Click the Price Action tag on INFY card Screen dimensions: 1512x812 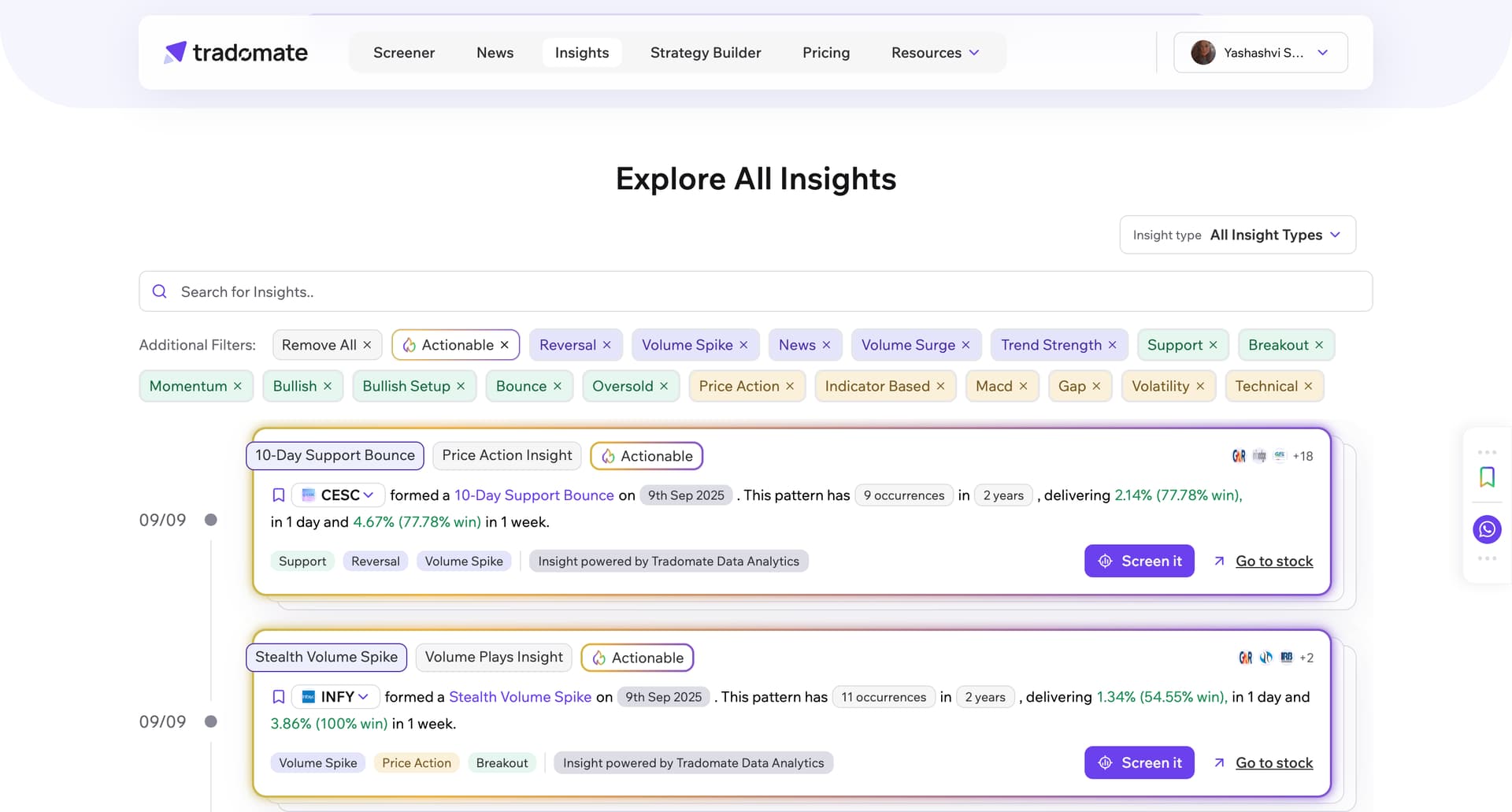point(417,762)
